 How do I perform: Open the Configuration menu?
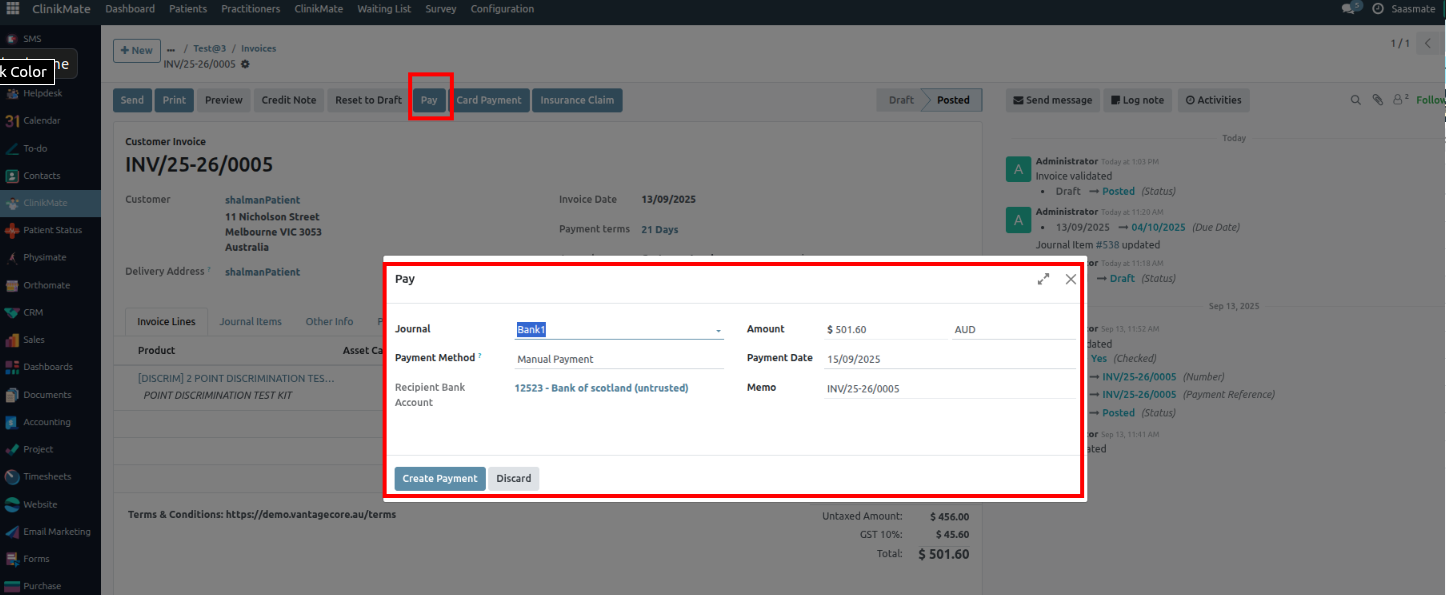502,9
